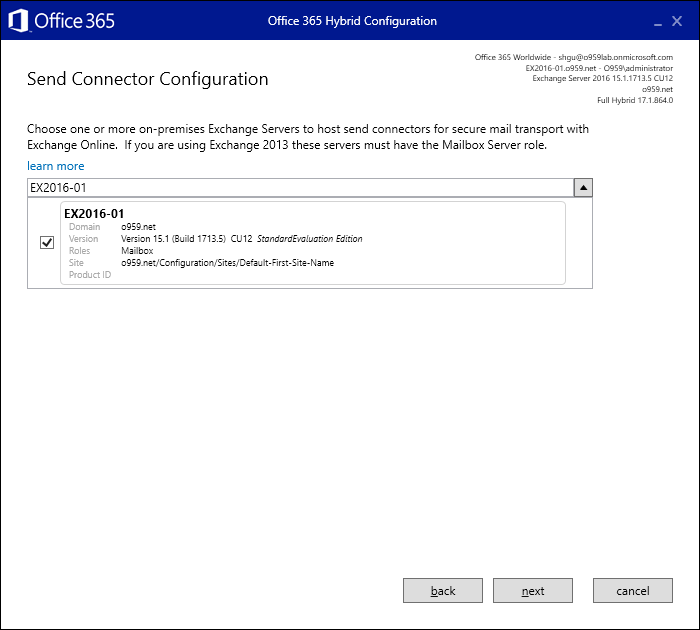Click the shgu@o959lab.onmicrosoft.com account line

(x=574, y=57)
